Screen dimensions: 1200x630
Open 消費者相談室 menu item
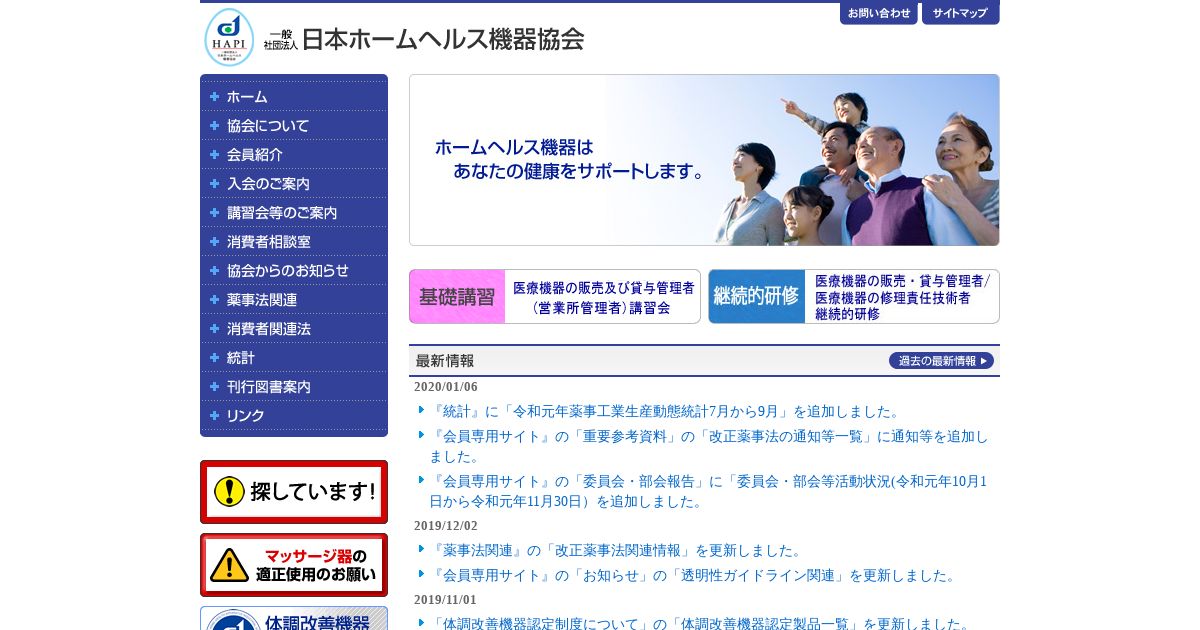tap(294, 242)
